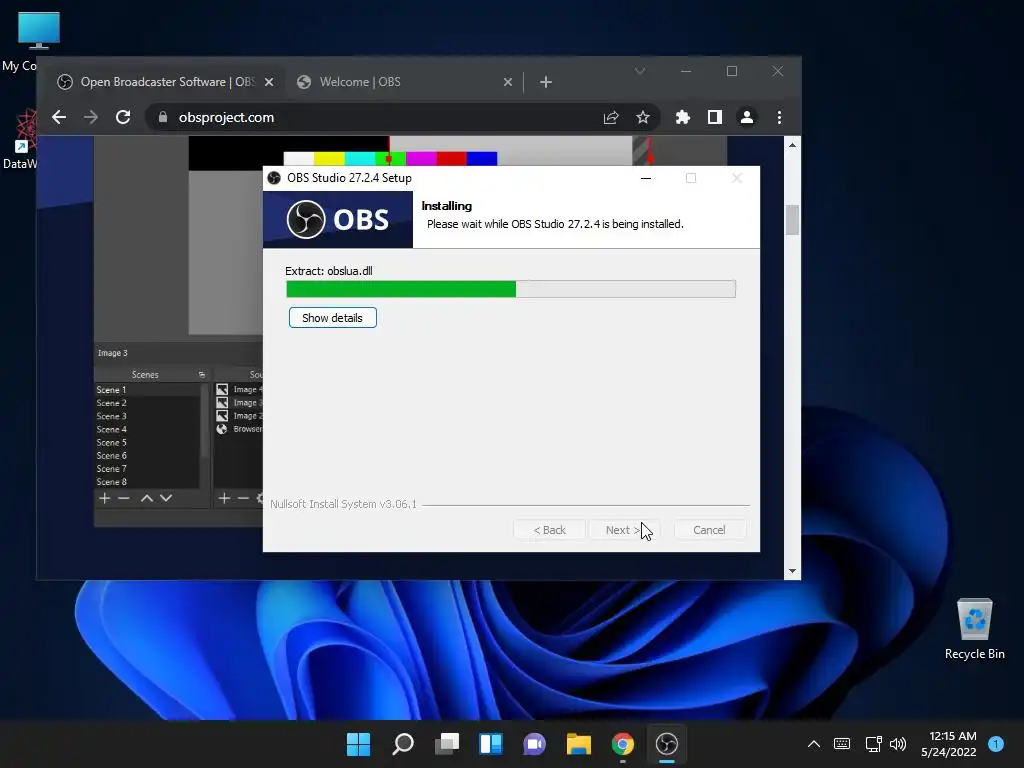Minimize the OBS Studio Setup window
Screen dimensions: 1024x768
pos(646,178)
